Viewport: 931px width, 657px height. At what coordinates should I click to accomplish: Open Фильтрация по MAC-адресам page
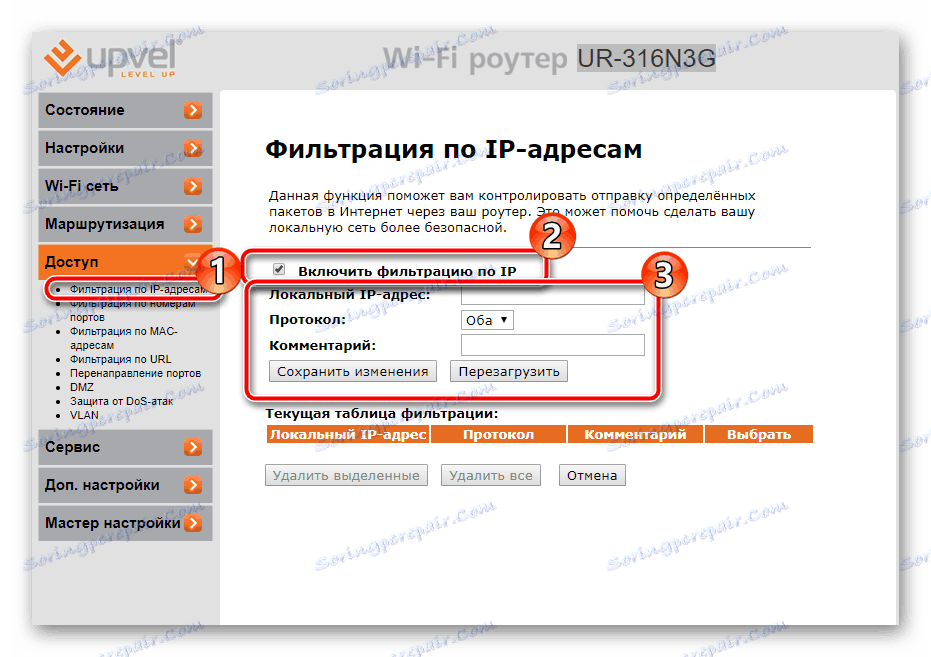(x=124, y=338)
